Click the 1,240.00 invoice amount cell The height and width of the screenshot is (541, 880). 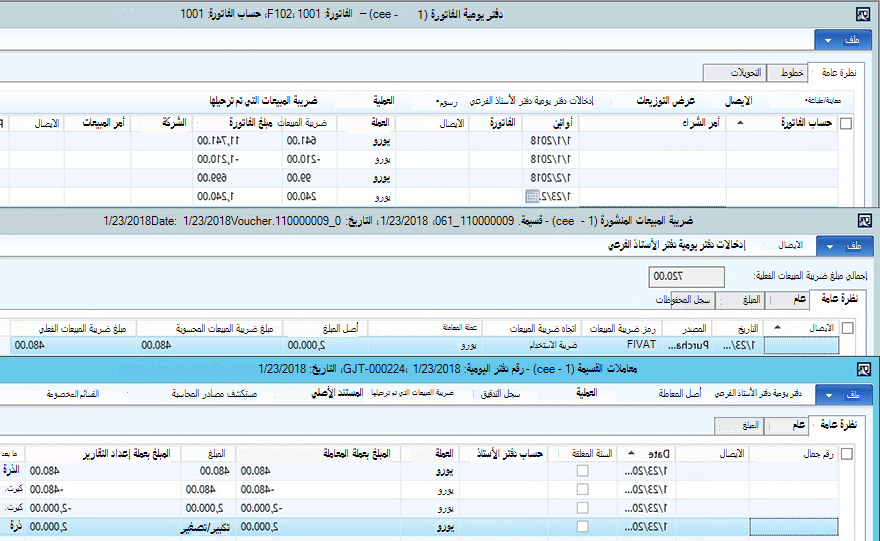238,196
